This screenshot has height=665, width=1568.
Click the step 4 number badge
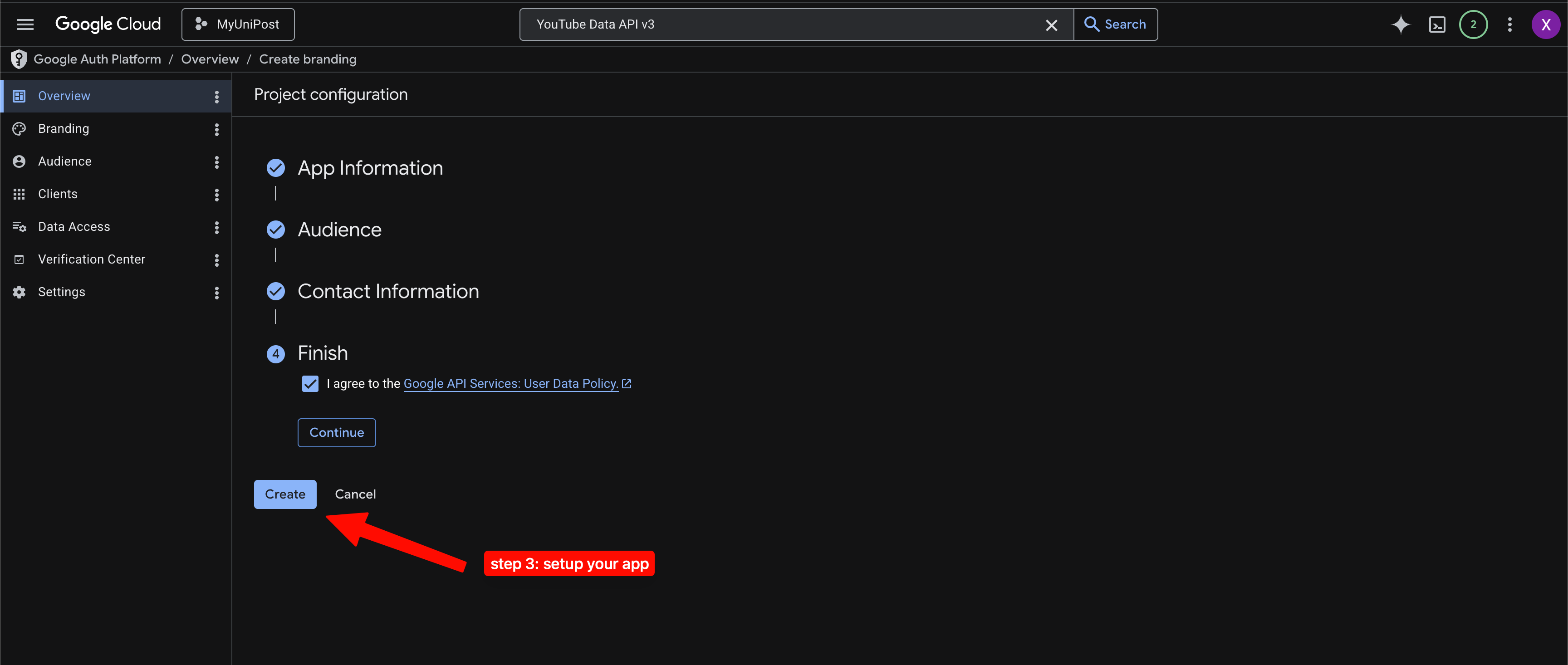point(276,354)
